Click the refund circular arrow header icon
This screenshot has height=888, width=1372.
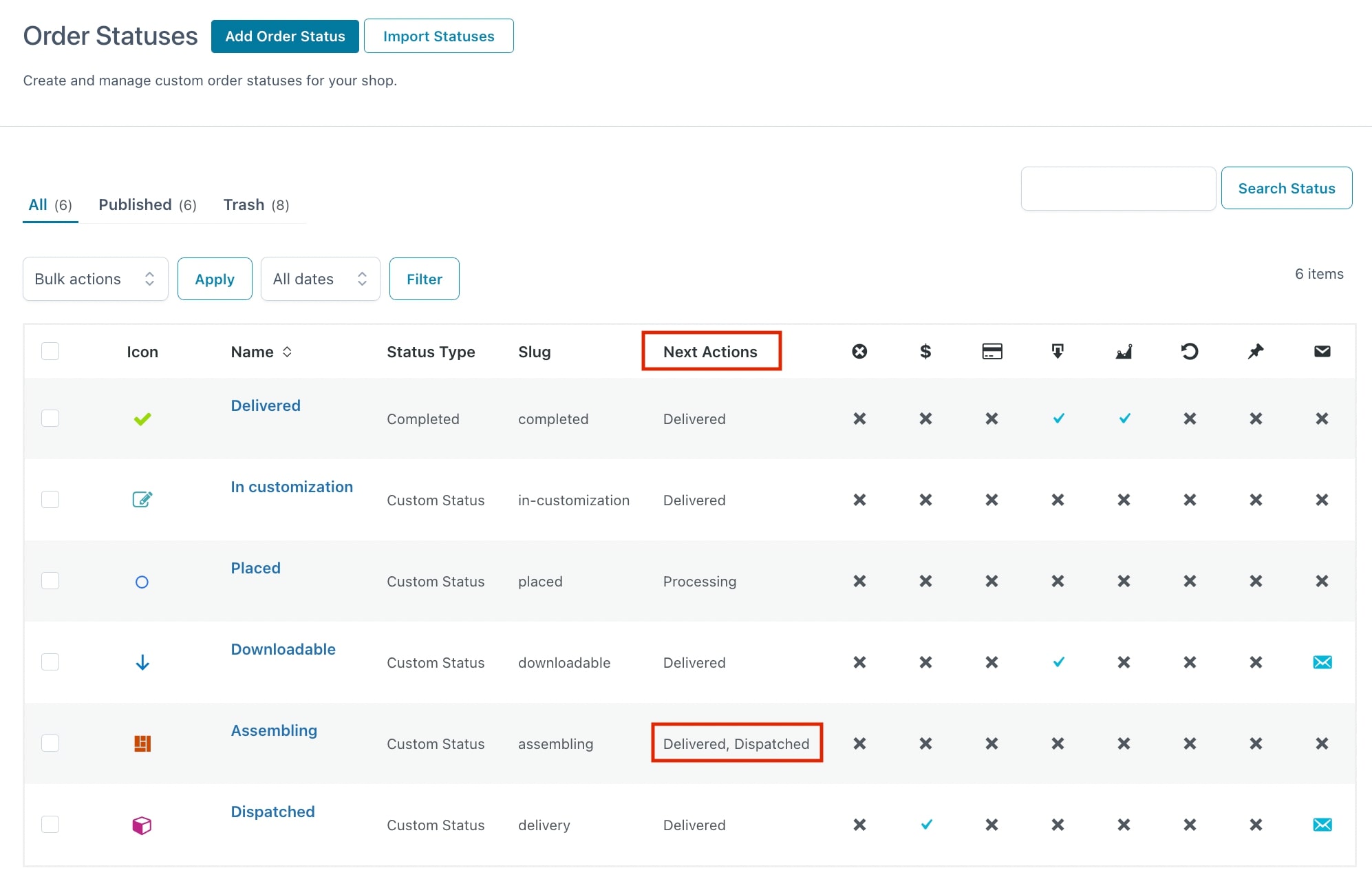(x=1190, y=352)
